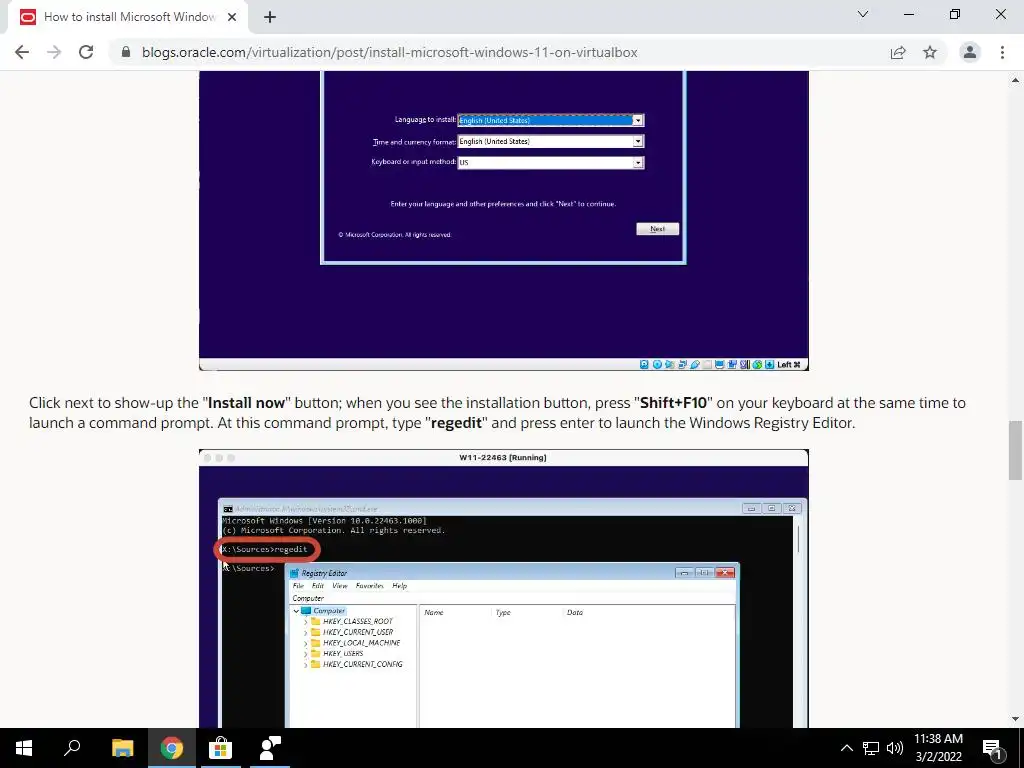This screenshot has height=768, width=1024.
Task: Open notification center icon
Action: coord(992,748)
